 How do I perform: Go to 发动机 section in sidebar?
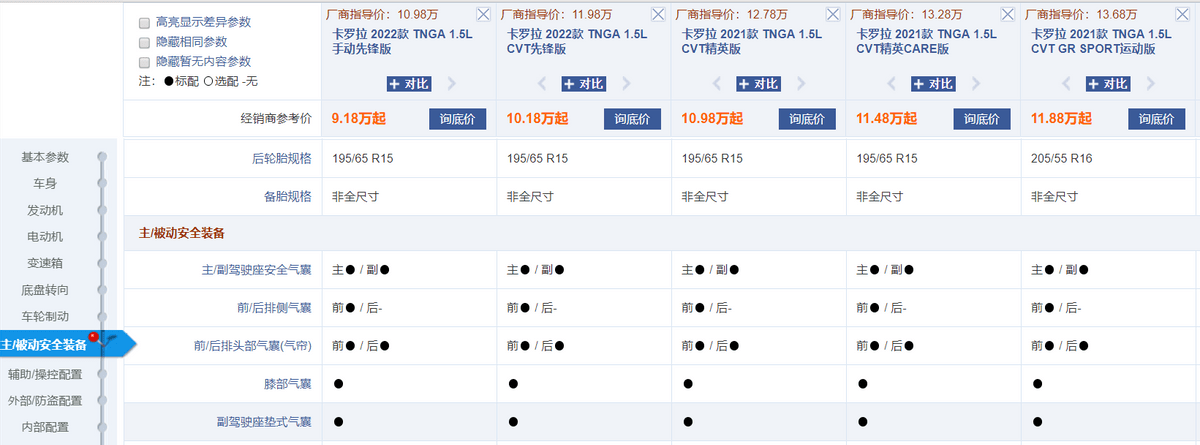coord(46,211)
